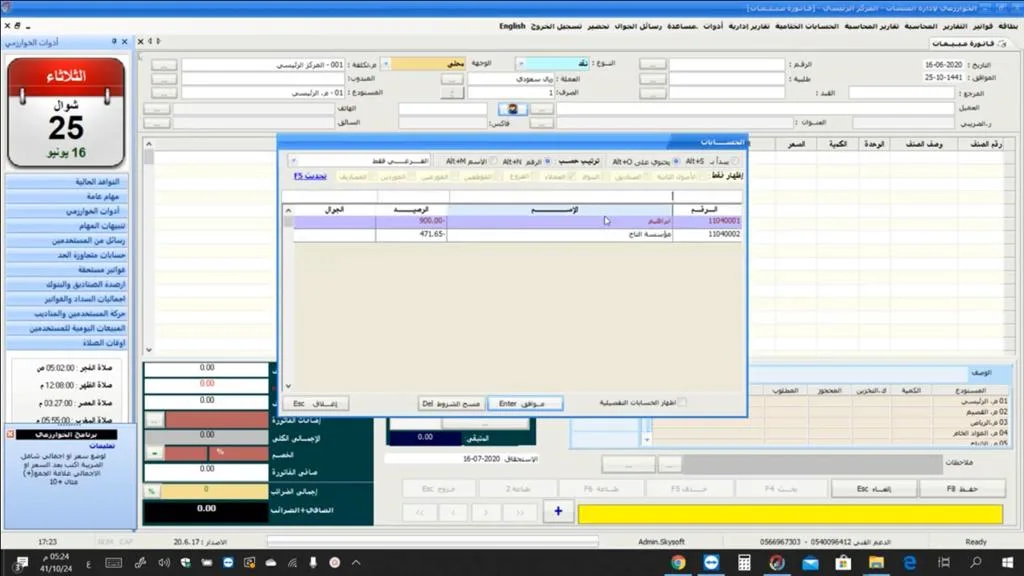This screenshot has width=1024, height=576.
Task: Open the تقارير إدارية menu
Action: (x=749, y=26)
